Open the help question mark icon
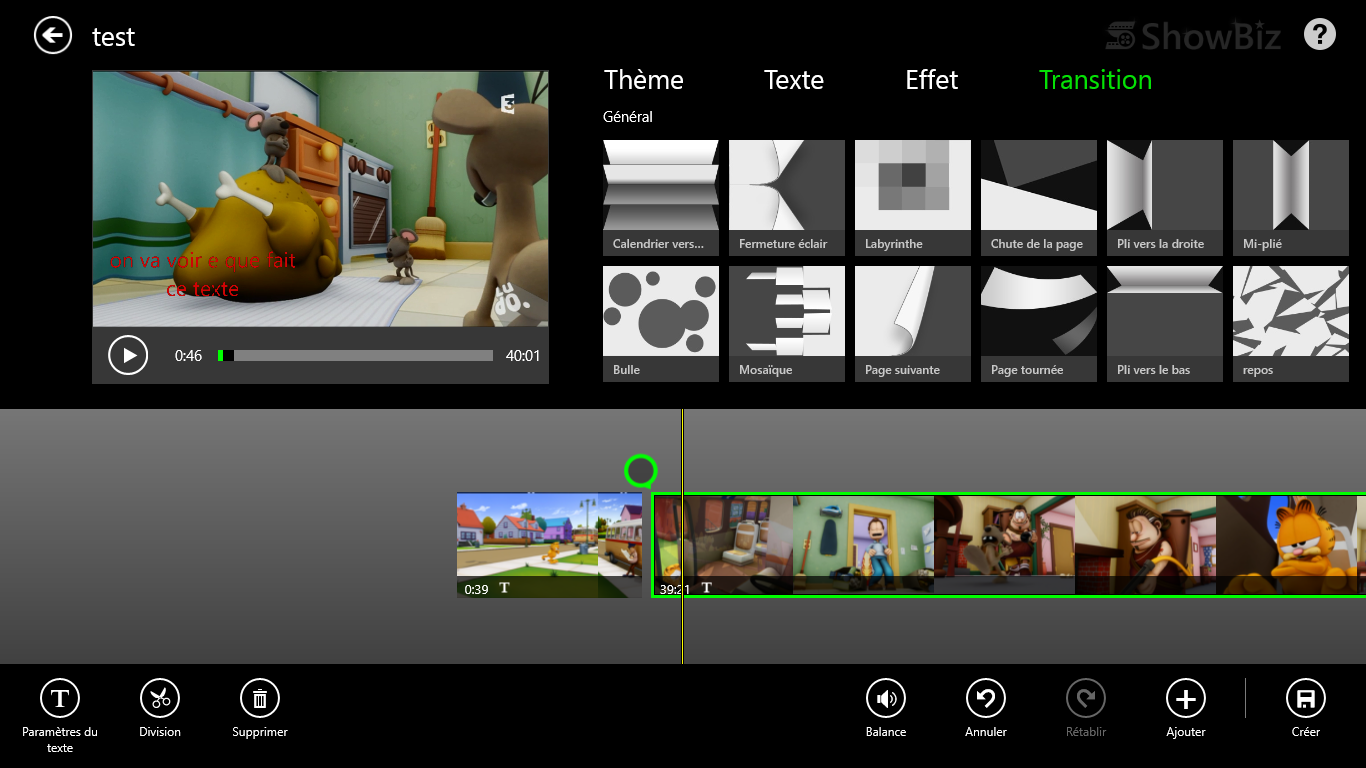Viewport: 1366px width, 768px height. [1320, 35]
